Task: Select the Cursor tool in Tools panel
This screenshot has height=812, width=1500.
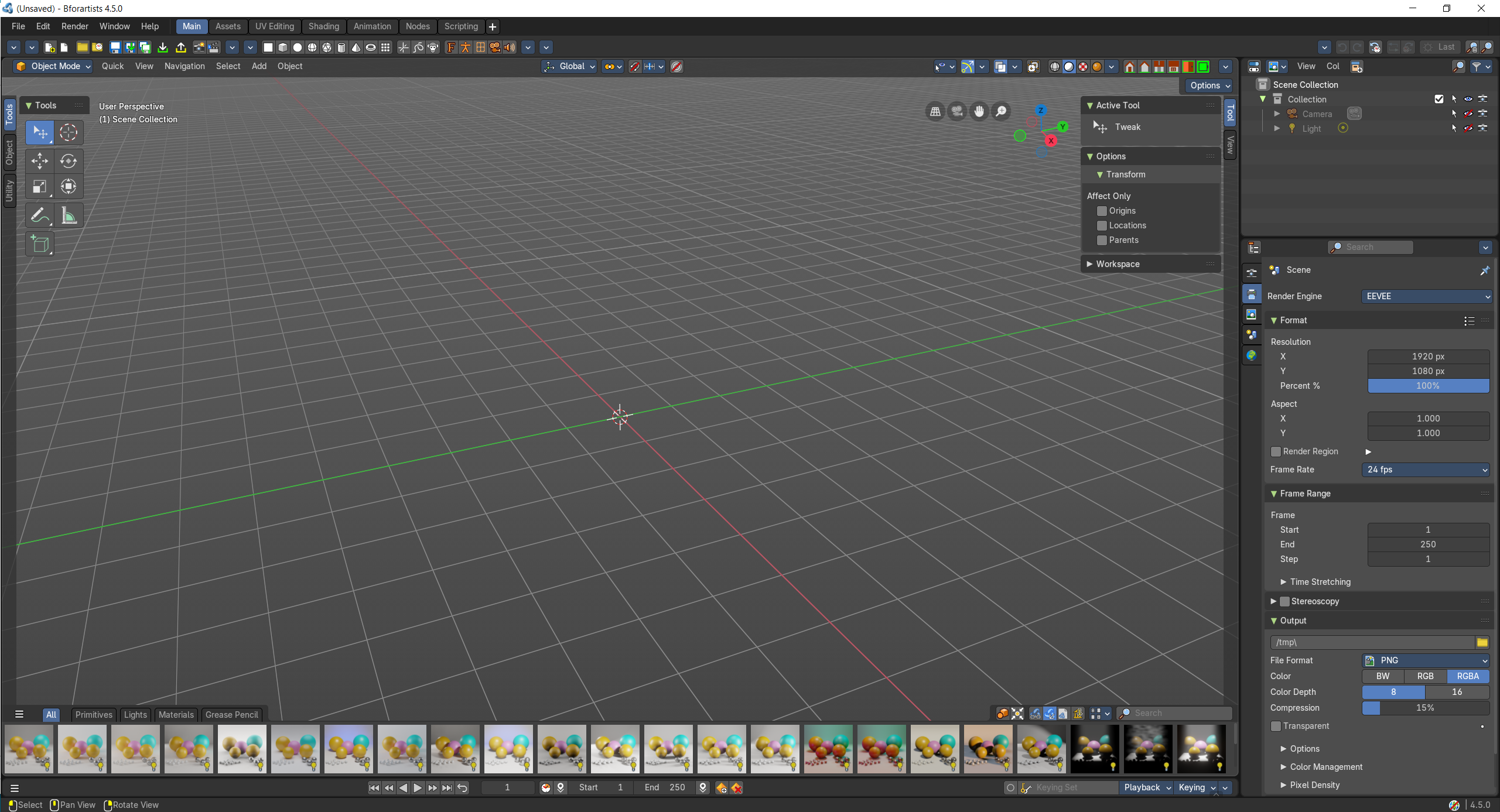Action: [x=69, y=132]
